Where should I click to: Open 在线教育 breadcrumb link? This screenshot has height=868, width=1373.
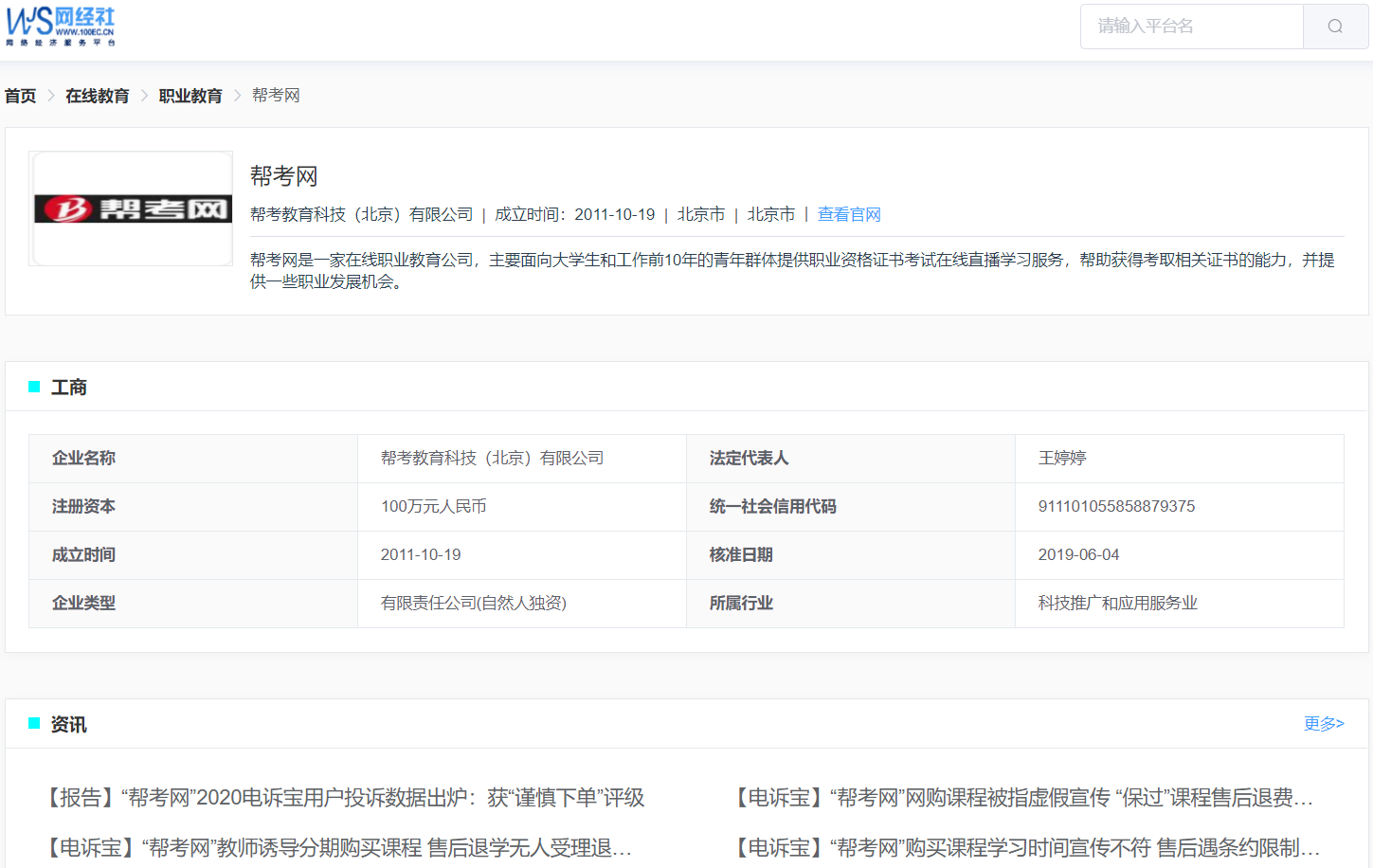click(x=98, y=96)
